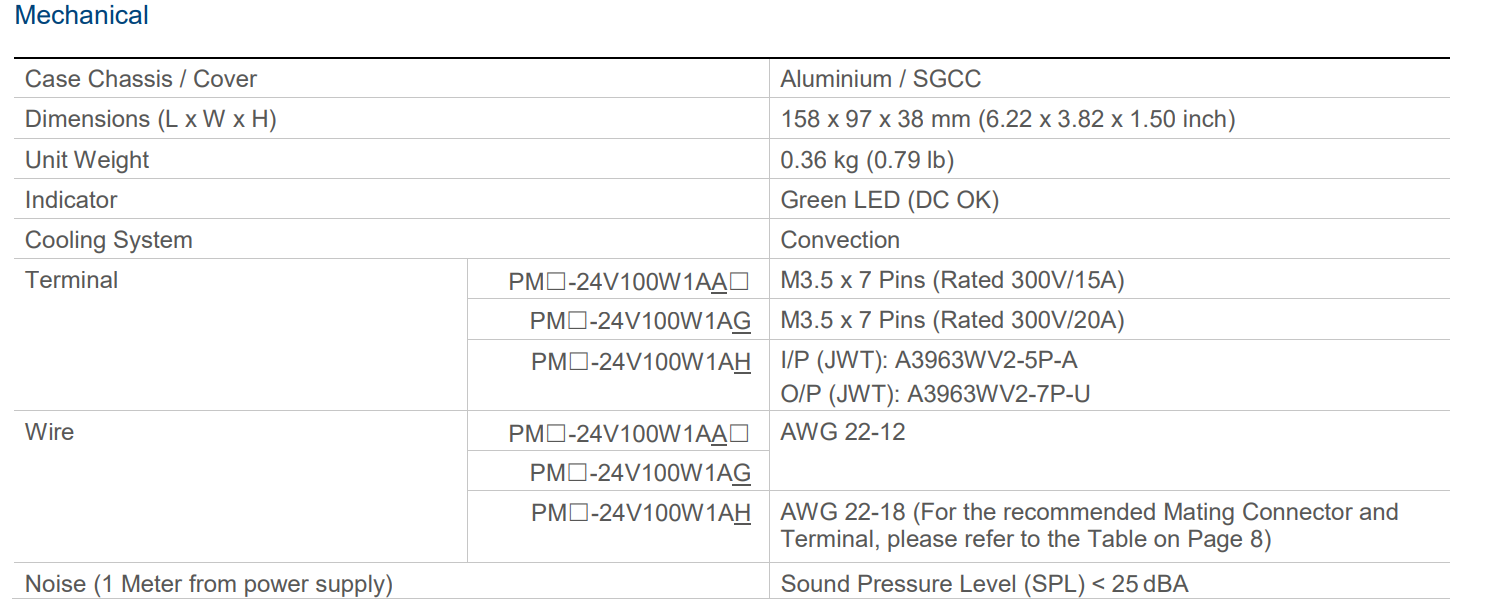Click the "Dimensions (L x W x H)" label
Screen dimensions: 1493x612
[151, 119]
